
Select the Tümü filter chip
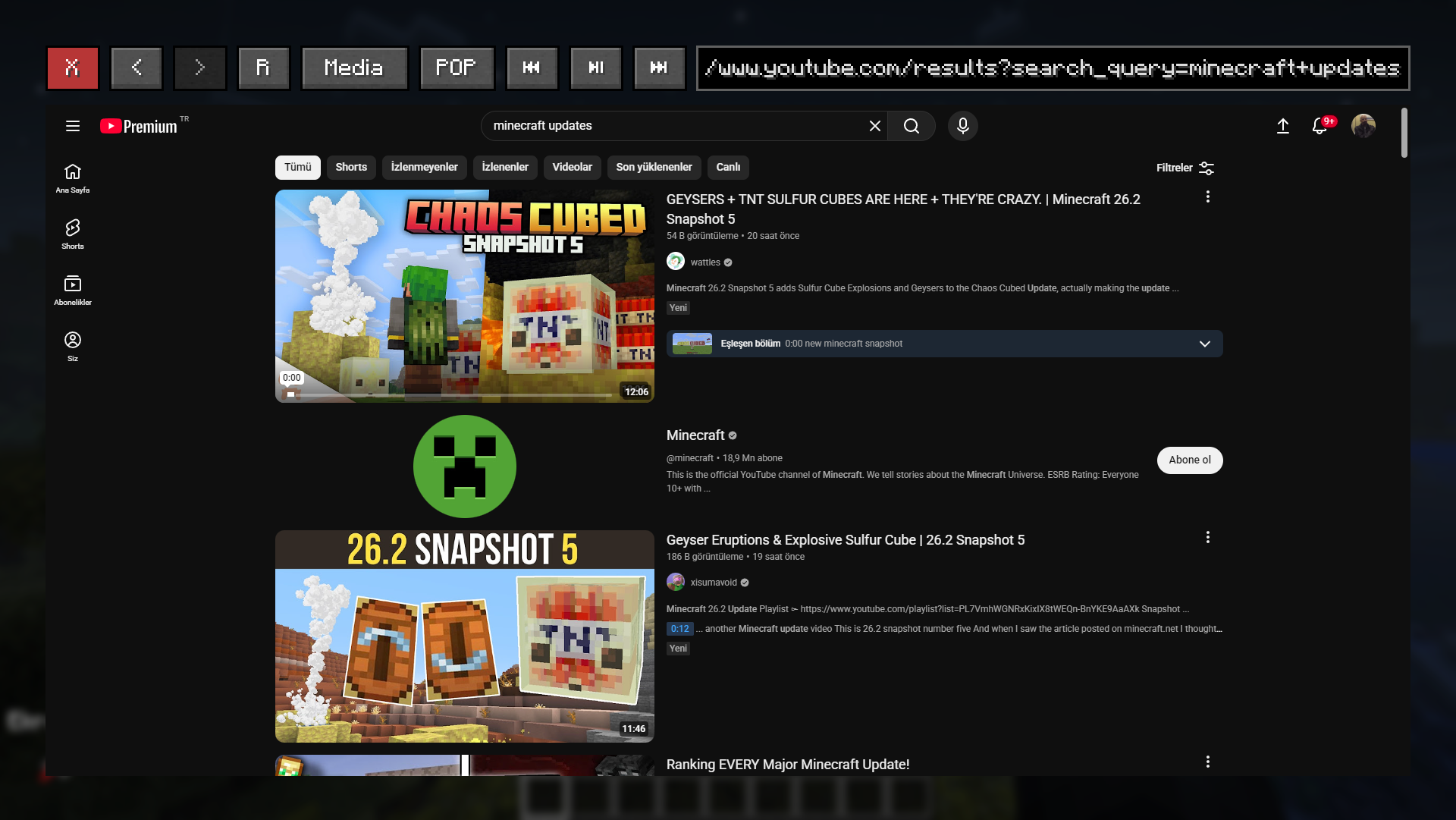(298, 168)
